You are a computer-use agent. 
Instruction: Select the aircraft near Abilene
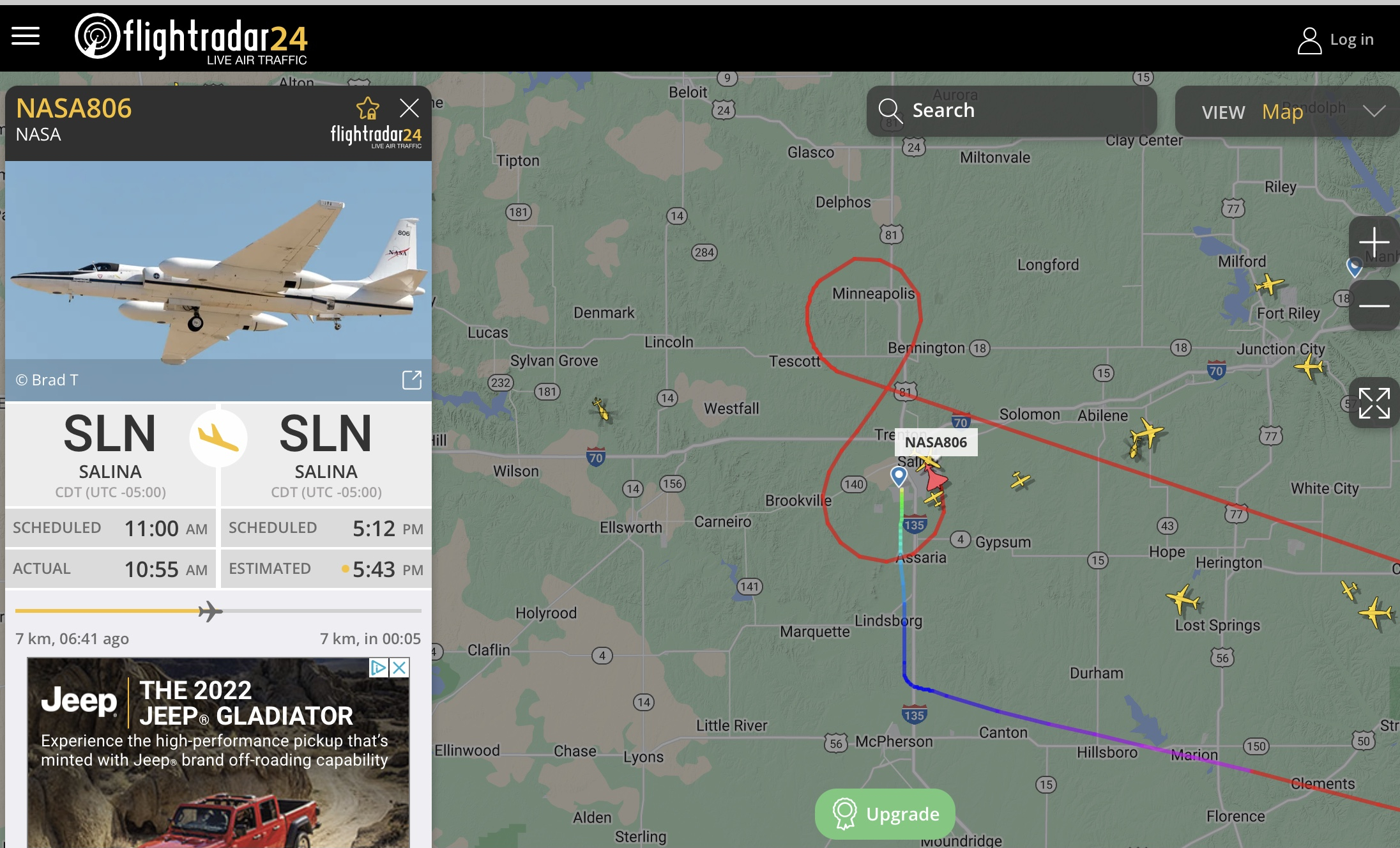[x=1146, y=435]
